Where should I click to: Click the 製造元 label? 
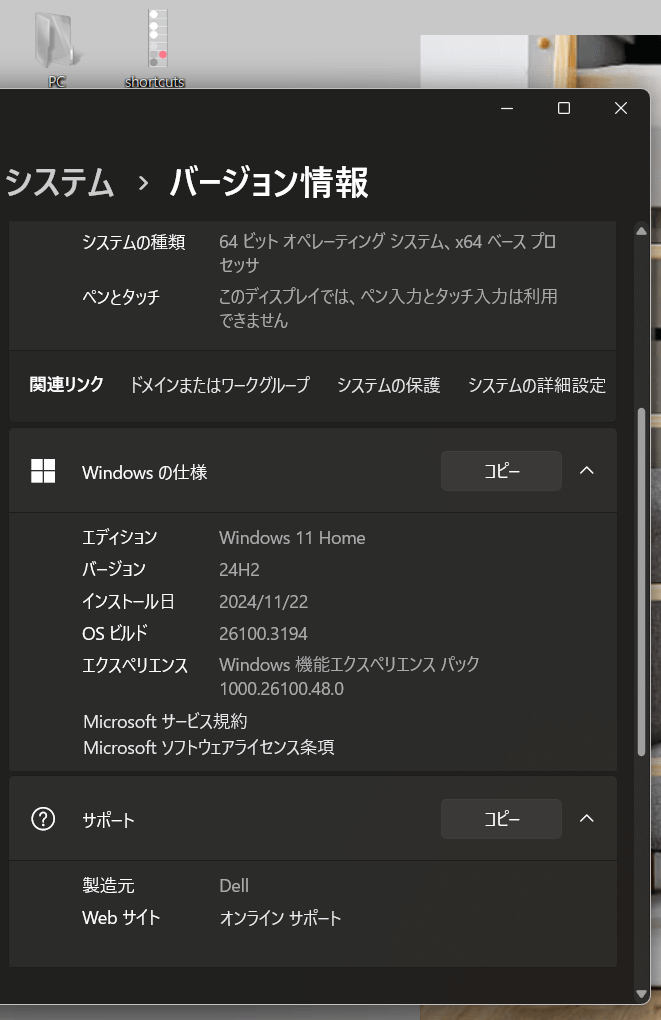[x=108, y=885]
